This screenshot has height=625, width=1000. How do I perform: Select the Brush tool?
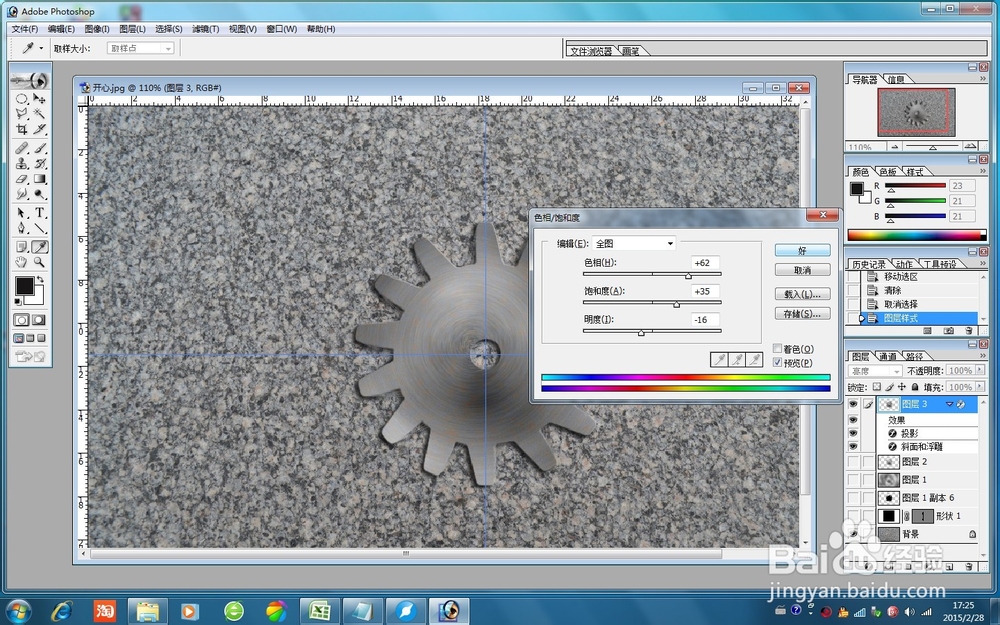pyautogui.click(x=40, y=148)
